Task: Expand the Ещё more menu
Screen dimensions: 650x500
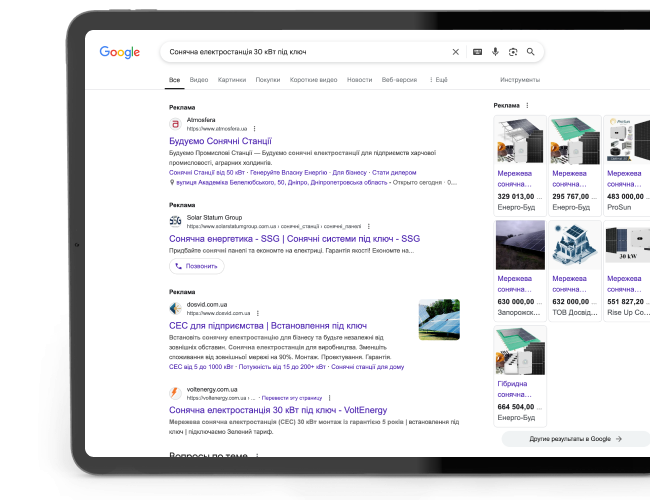Action: tap(438, 80)
